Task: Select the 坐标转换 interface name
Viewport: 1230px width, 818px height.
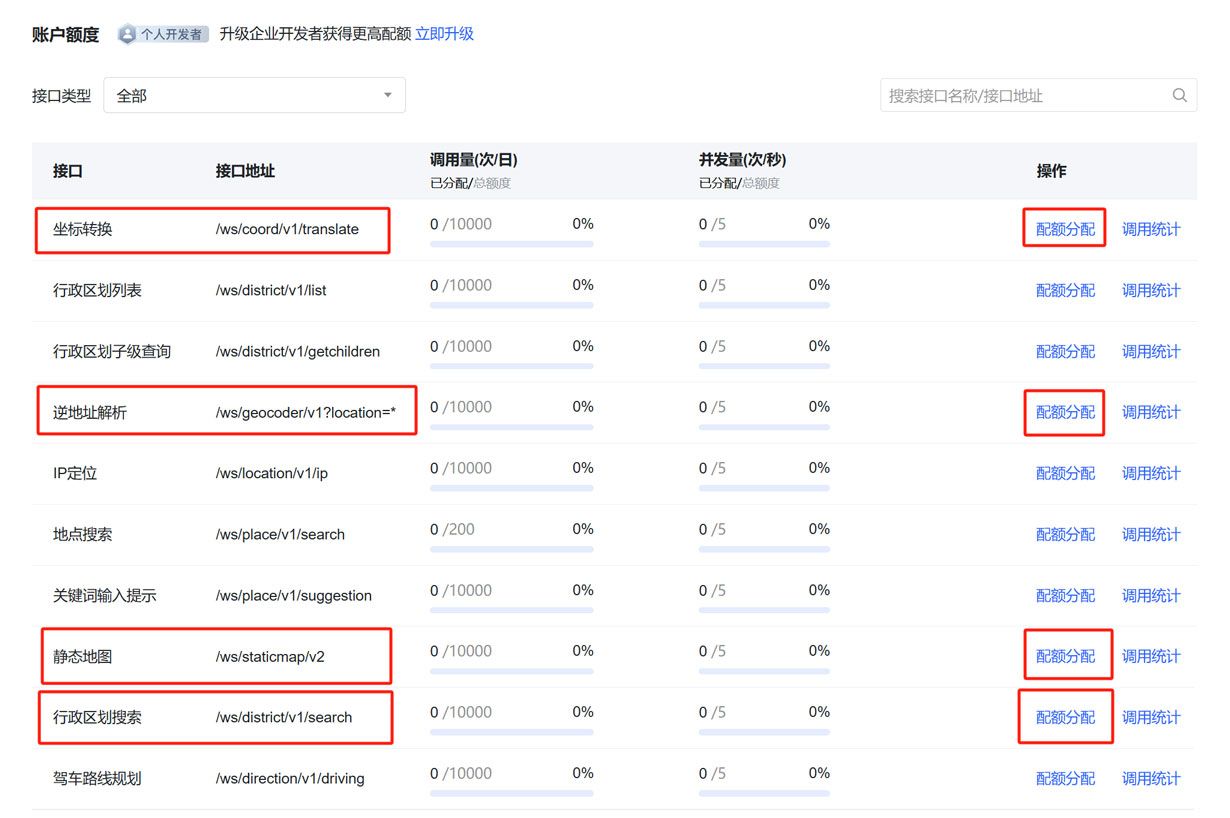Action: point(83,229)
